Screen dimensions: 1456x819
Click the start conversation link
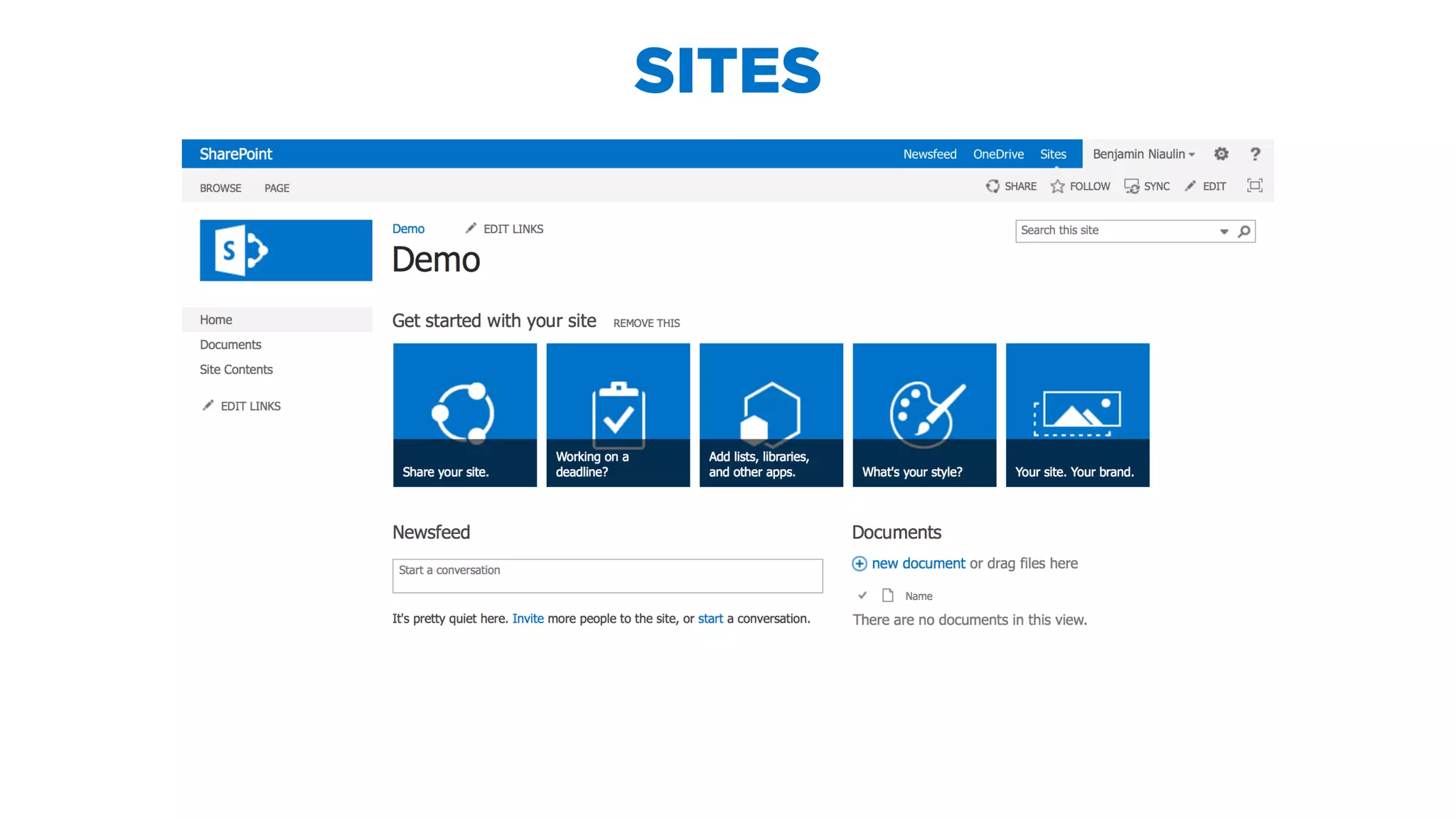click(x=710, y=619)
